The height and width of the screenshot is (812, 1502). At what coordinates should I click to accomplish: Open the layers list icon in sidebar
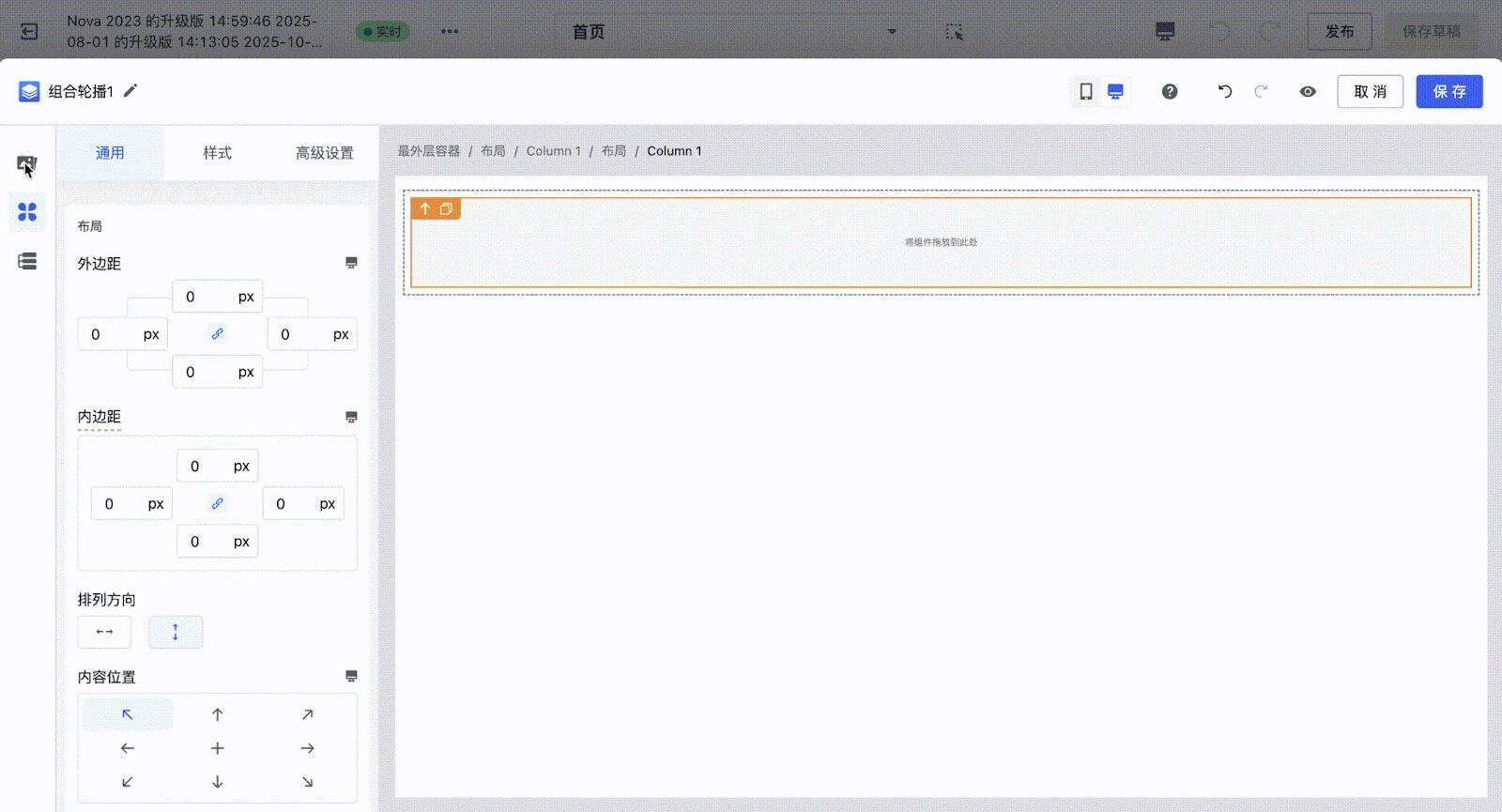27,261
